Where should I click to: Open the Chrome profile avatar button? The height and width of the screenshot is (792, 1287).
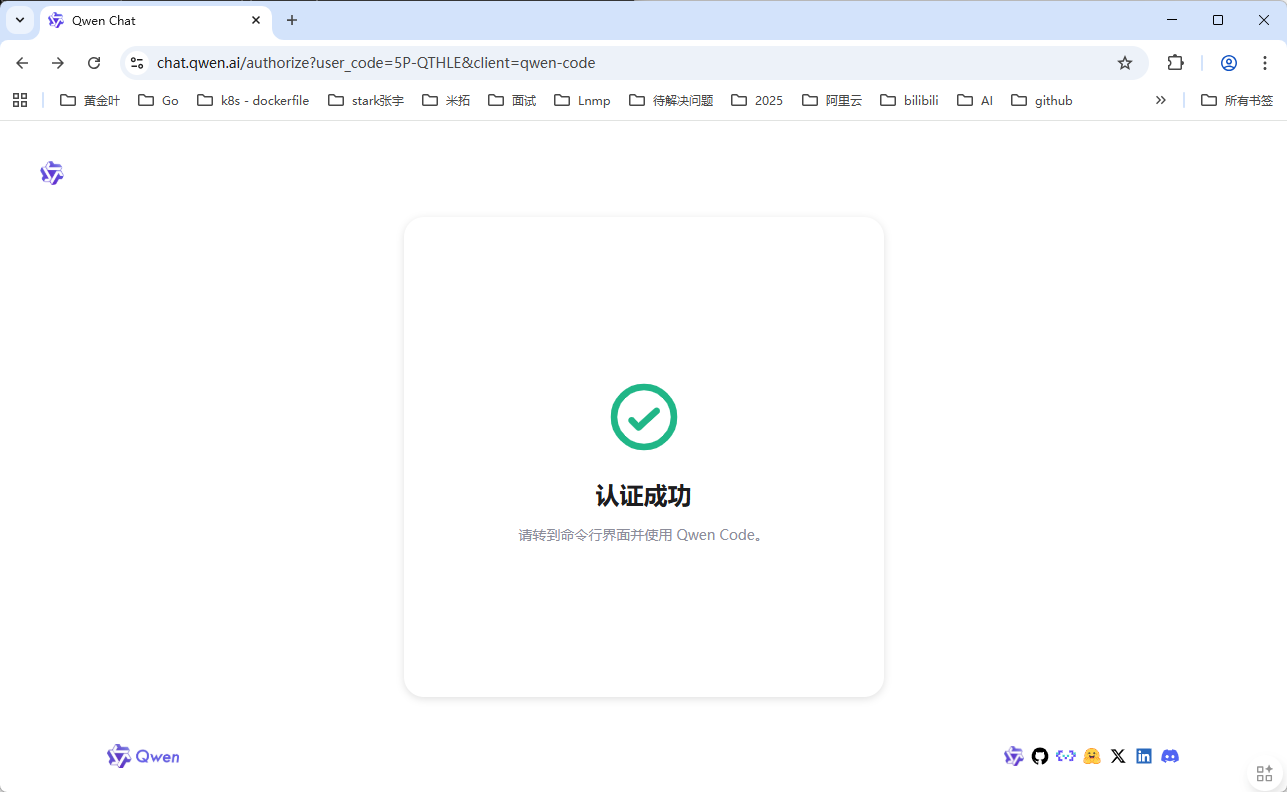point(1229,63)
